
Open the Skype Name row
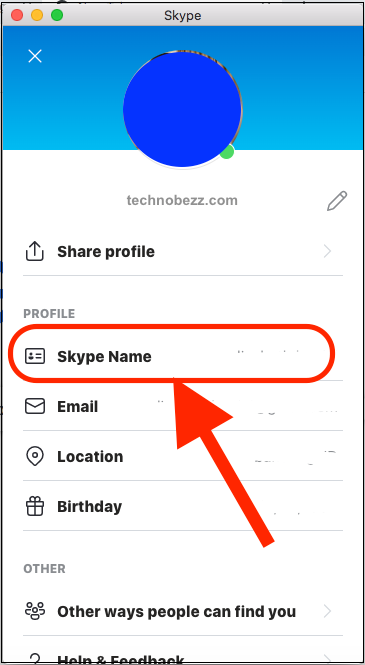[183, 356]
